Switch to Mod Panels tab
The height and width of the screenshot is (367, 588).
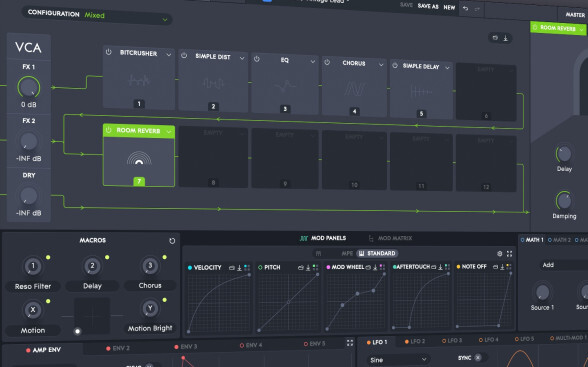[323, 238]
